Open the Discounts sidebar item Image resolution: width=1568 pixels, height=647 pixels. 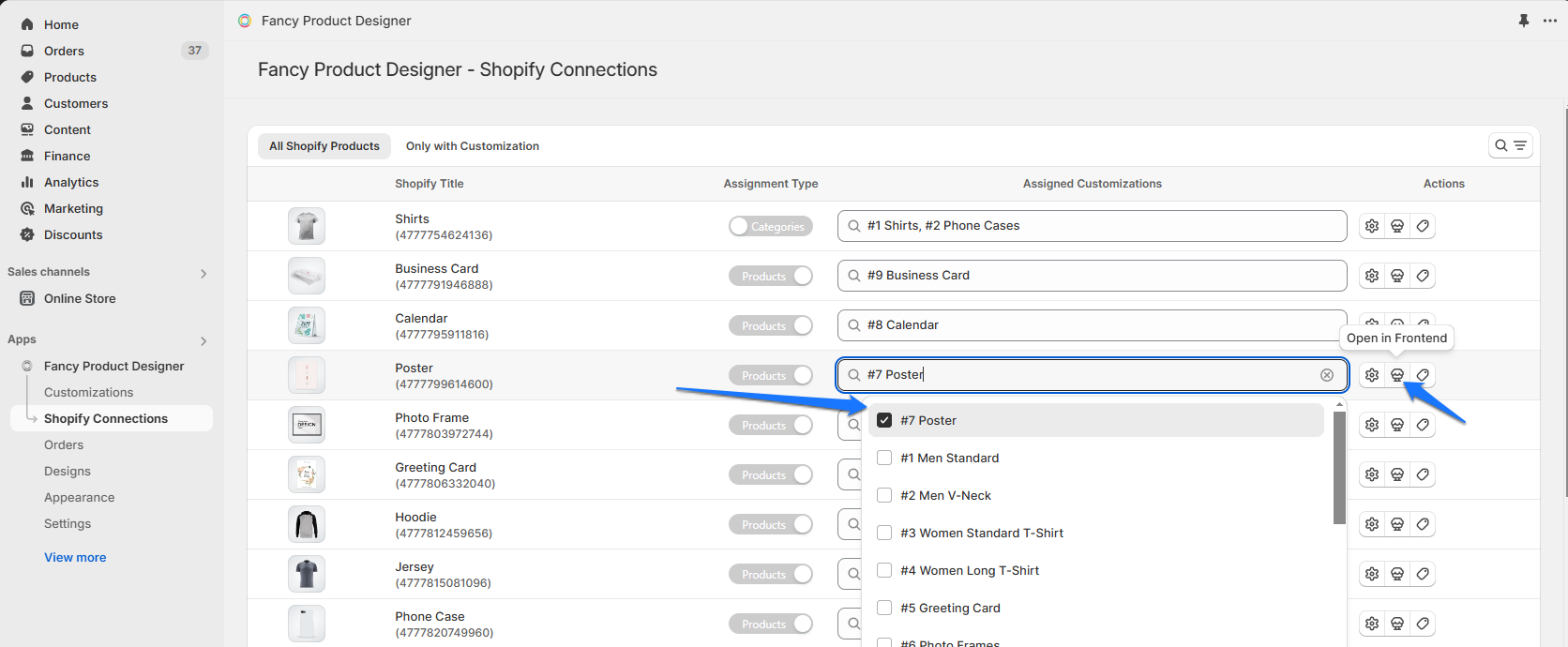73,234
